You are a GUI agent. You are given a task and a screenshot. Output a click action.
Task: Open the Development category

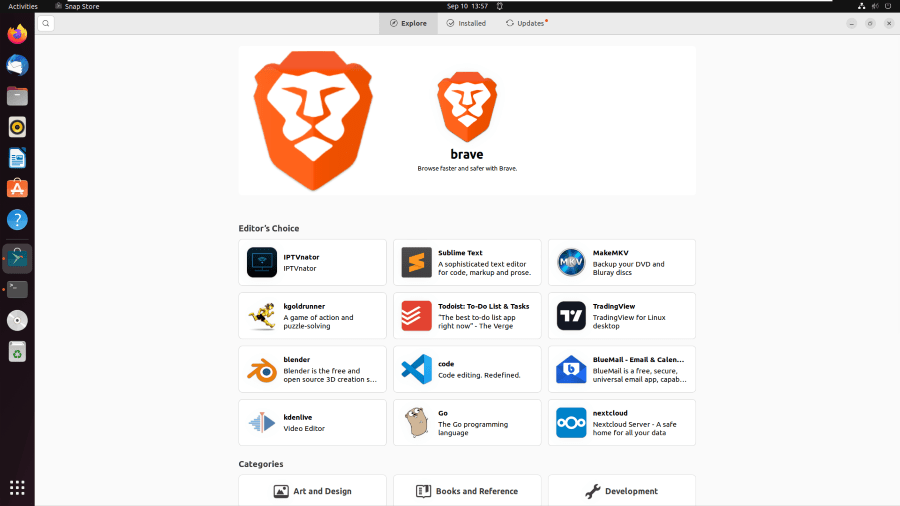click(622, 491)
